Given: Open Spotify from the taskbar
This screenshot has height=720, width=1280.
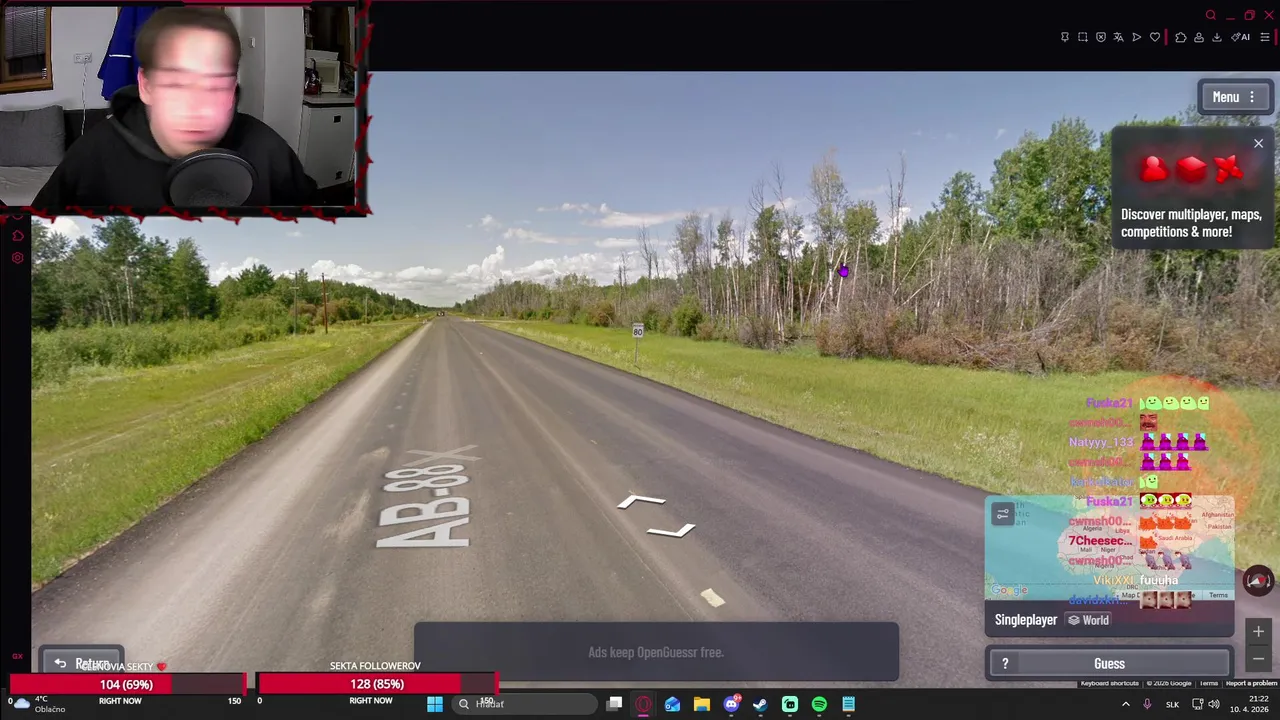Looking at the screenshot, I should 819,704.
